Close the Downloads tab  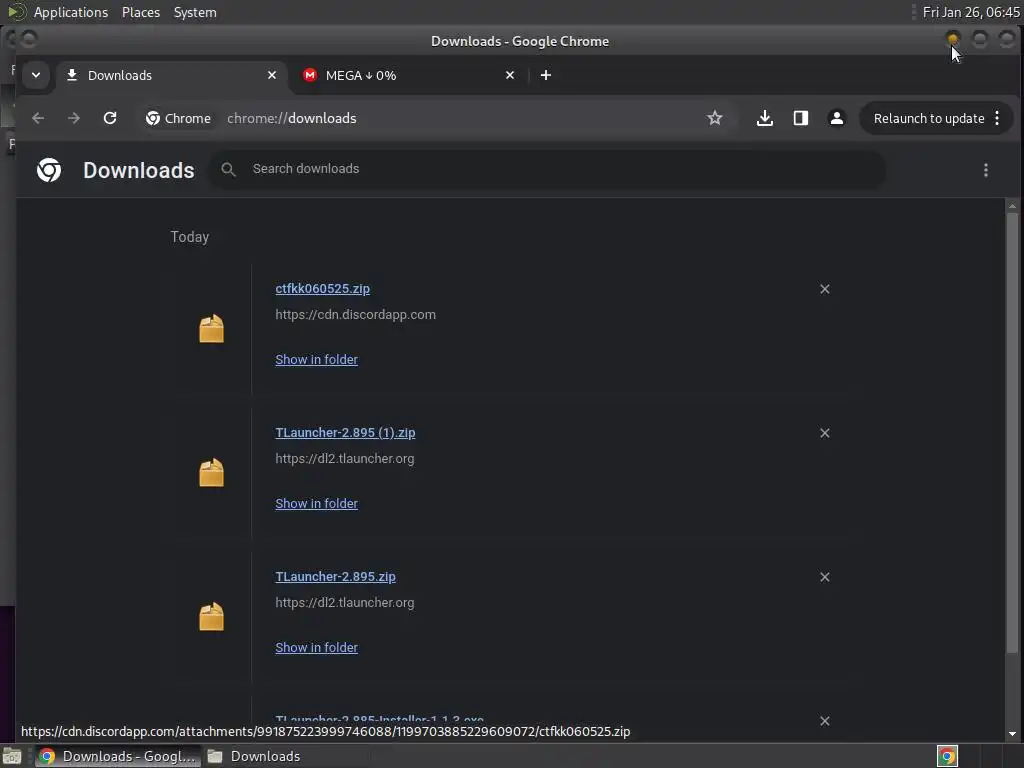(272, 75)
